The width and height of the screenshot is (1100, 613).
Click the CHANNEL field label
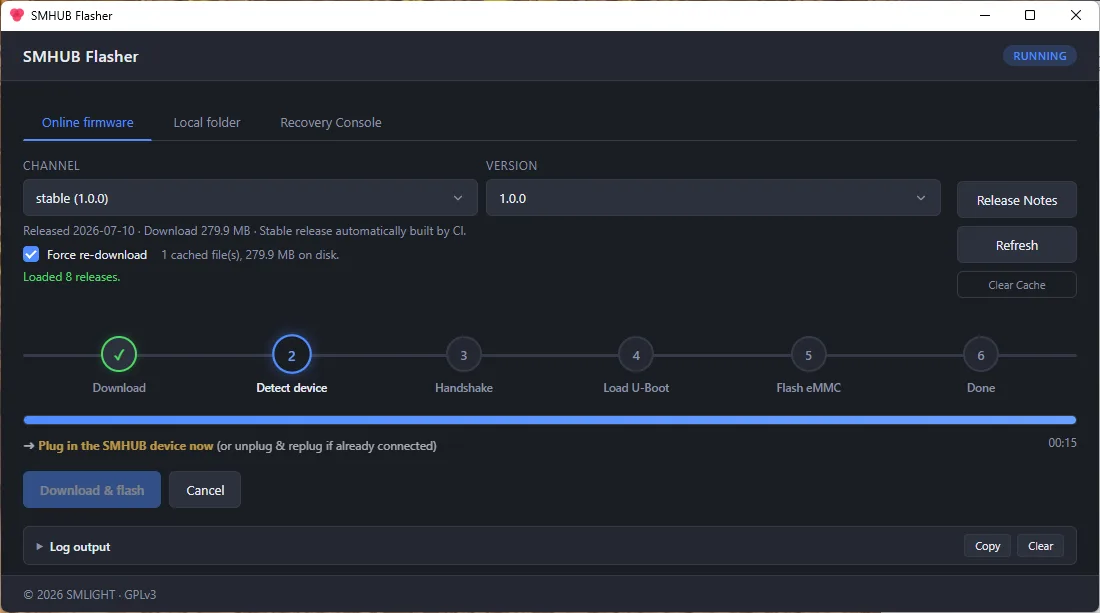tap(51, 166)
